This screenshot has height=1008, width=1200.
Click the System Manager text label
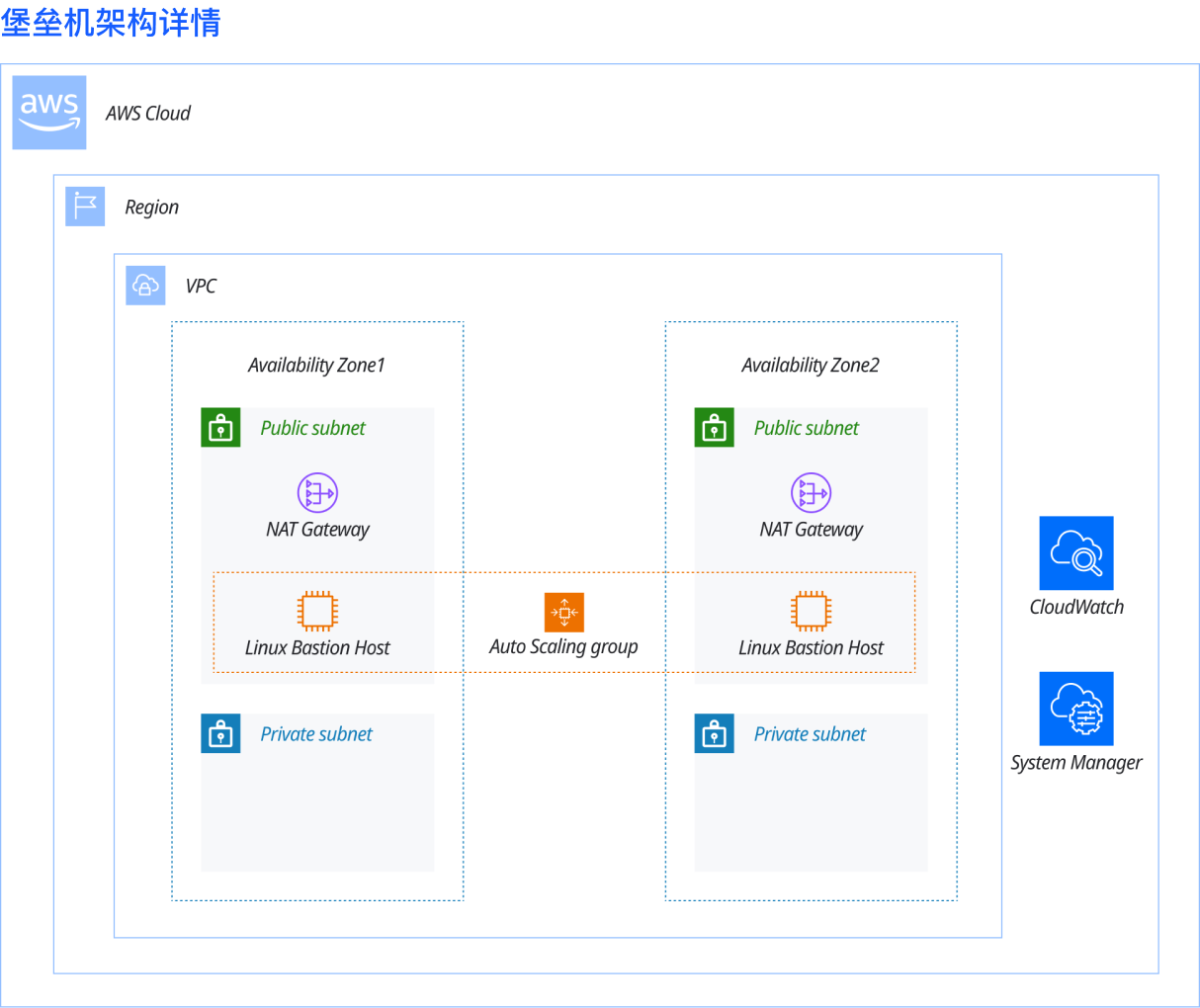(1076, 762)
